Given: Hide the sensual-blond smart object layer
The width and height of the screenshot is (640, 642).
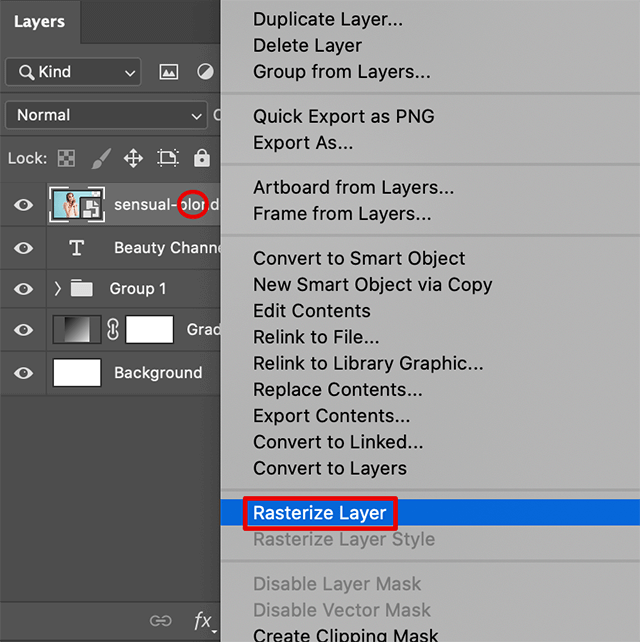Looking at the screenshot, I should point(23,206).
